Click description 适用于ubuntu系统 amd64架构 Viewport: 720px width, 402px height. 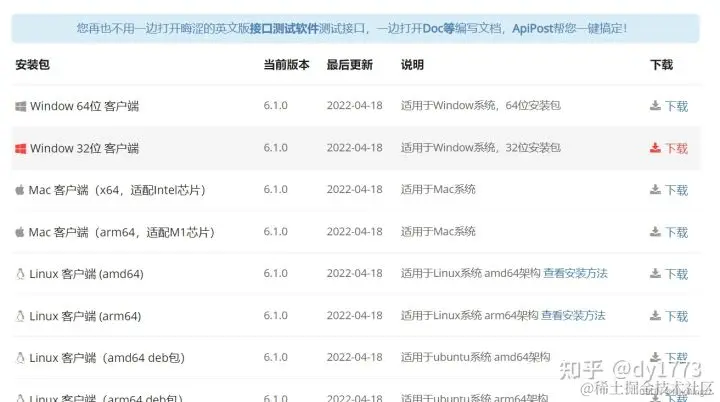tap(475, 357)
